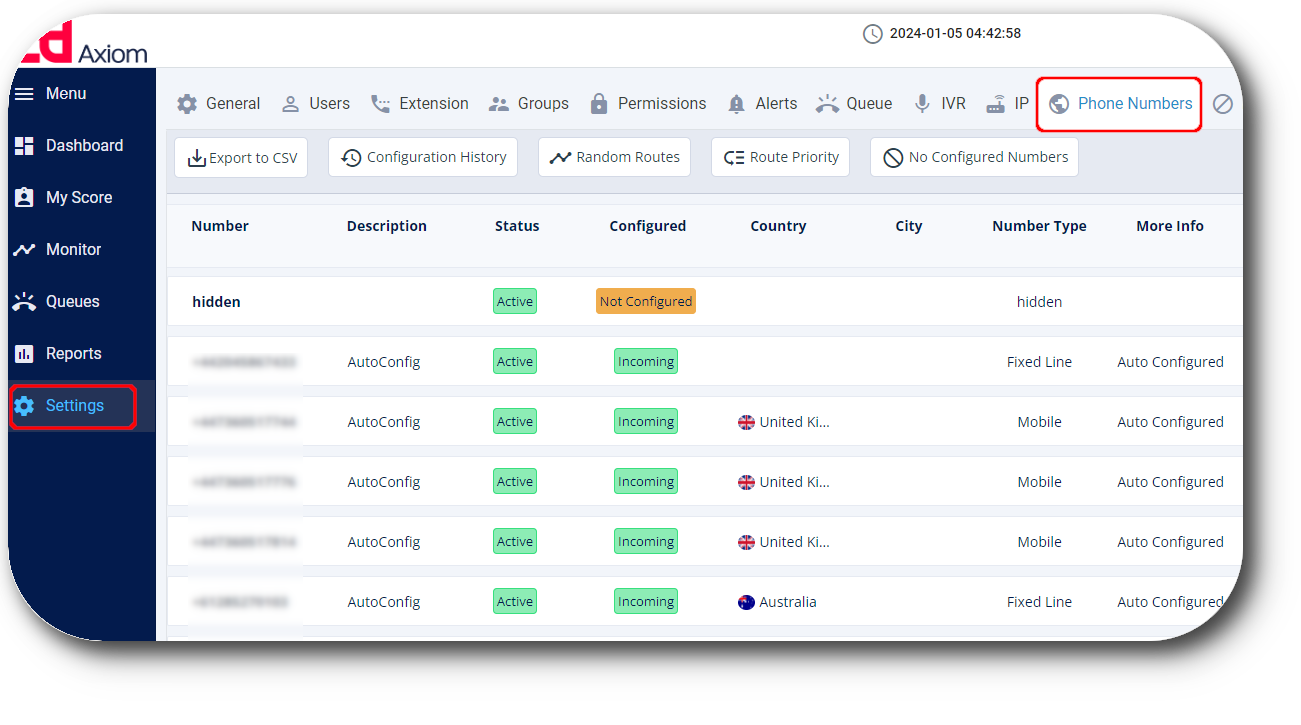Click Export to CSV button
Screen dimensions: 1301x725
coord(241,158)
